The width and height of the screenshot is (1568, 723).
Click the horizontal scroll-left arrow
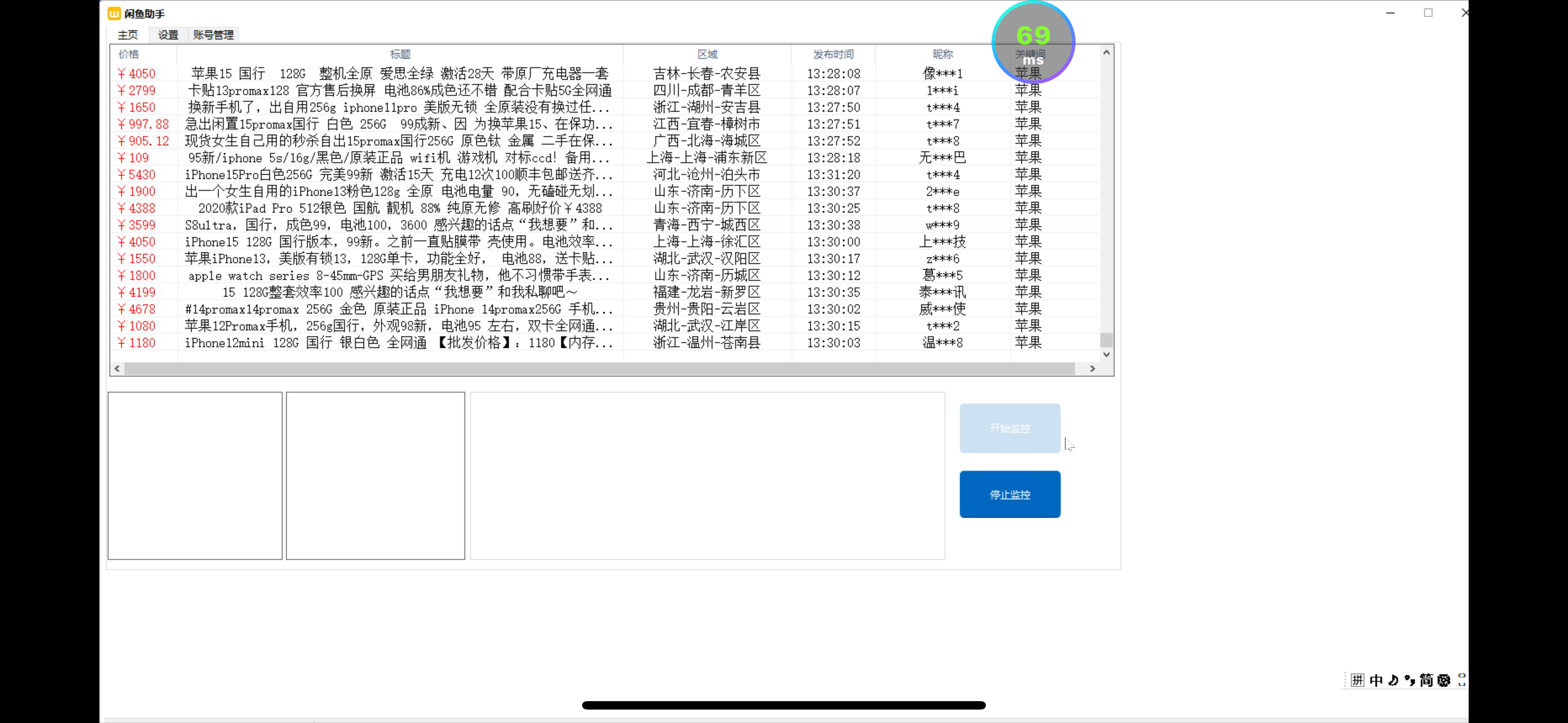pos(117,369)
